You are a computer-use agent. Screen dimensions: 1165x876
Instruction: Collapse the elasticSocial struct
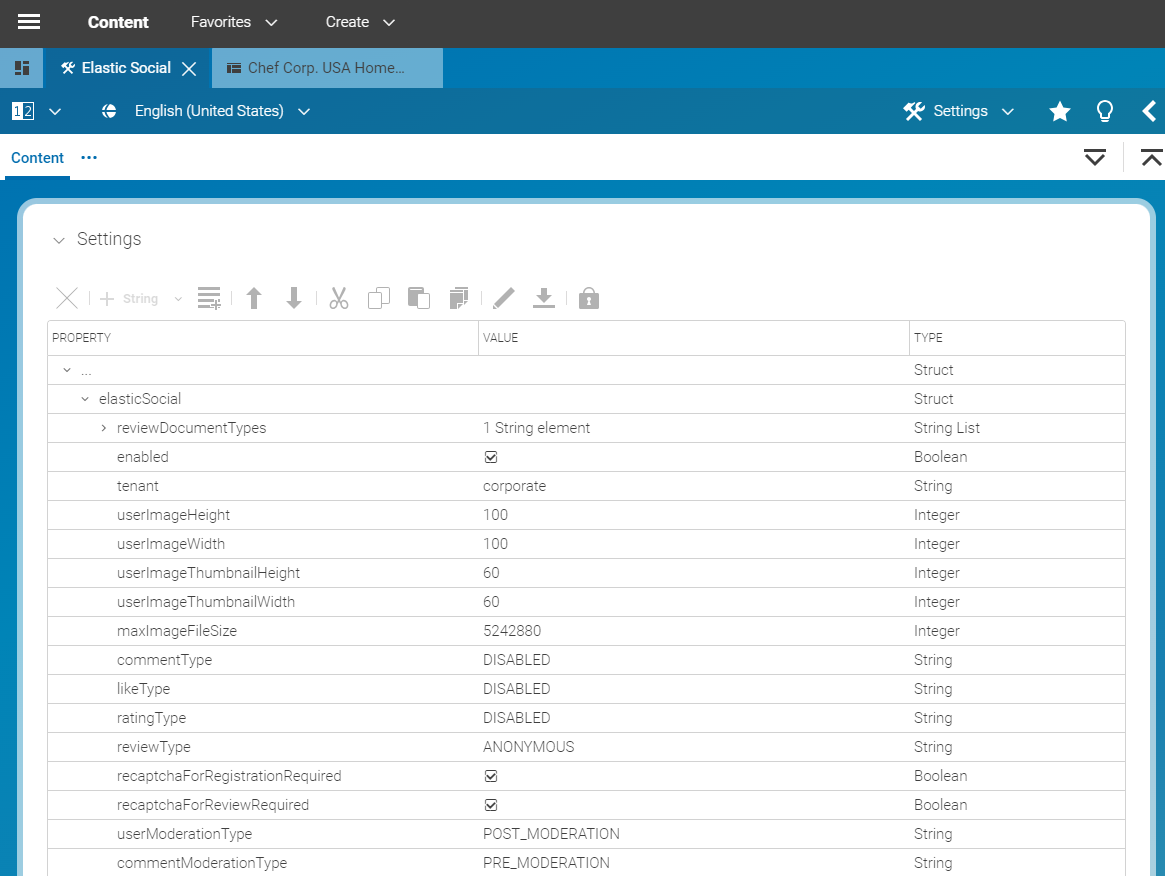pyautogui.click(x=85, y=398)
